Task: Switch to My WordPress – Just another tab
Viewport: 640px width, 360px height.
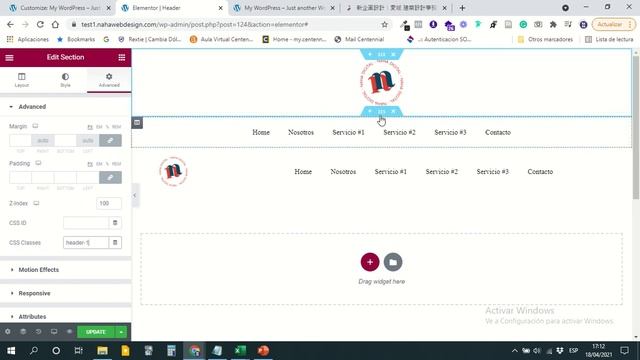Action: click(284, 8)
